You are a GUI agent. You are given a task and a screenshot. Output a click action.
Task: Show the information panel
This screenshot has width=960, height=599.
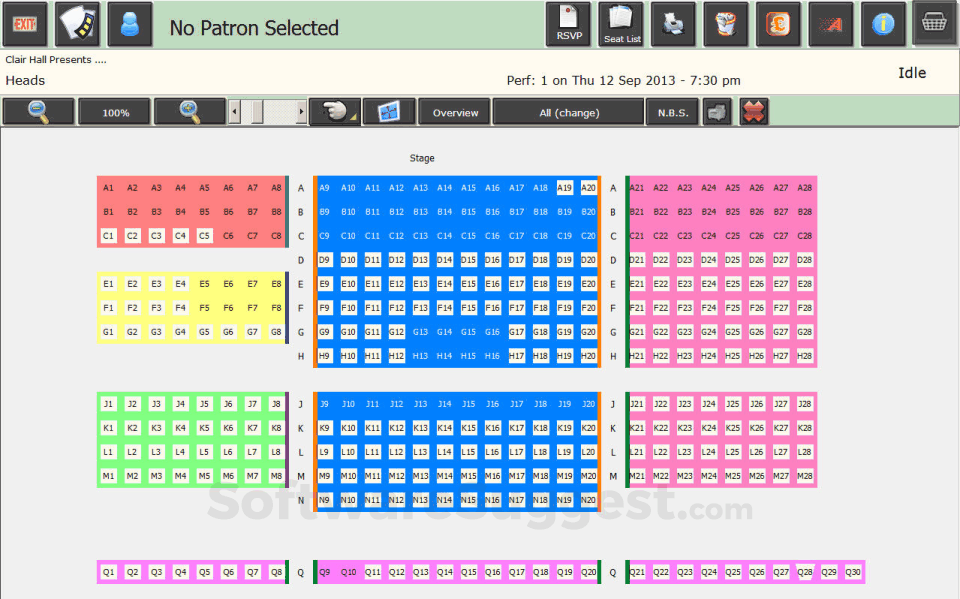pos(883,24)
